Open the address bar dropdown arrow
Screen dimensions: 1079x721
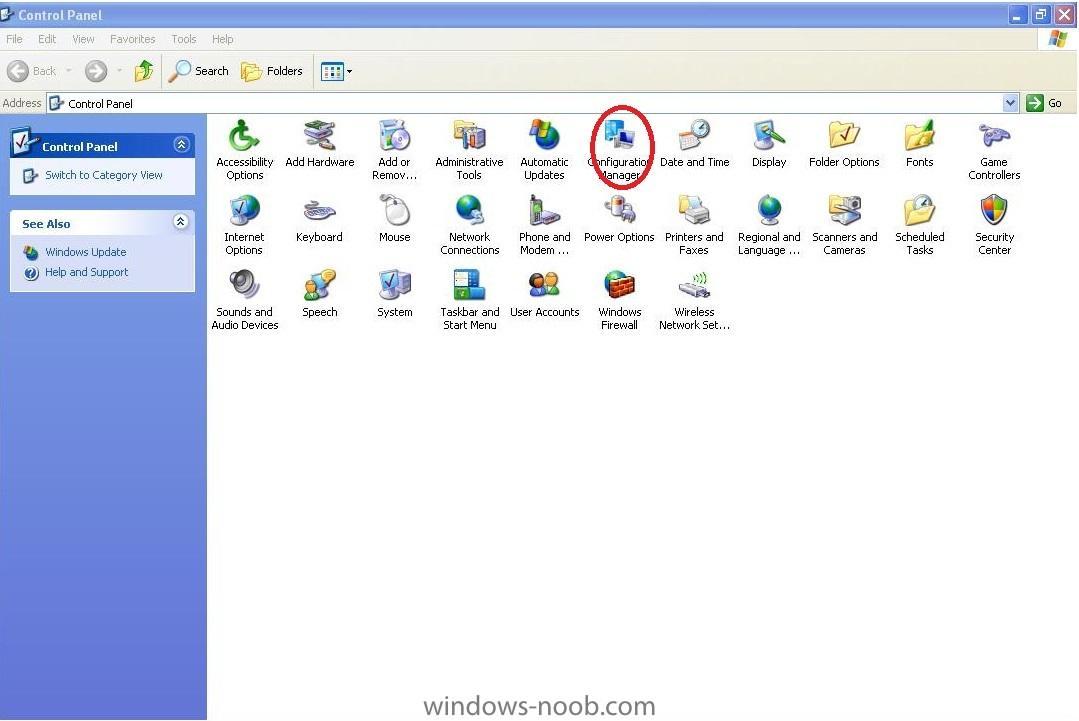(1009, 103)
